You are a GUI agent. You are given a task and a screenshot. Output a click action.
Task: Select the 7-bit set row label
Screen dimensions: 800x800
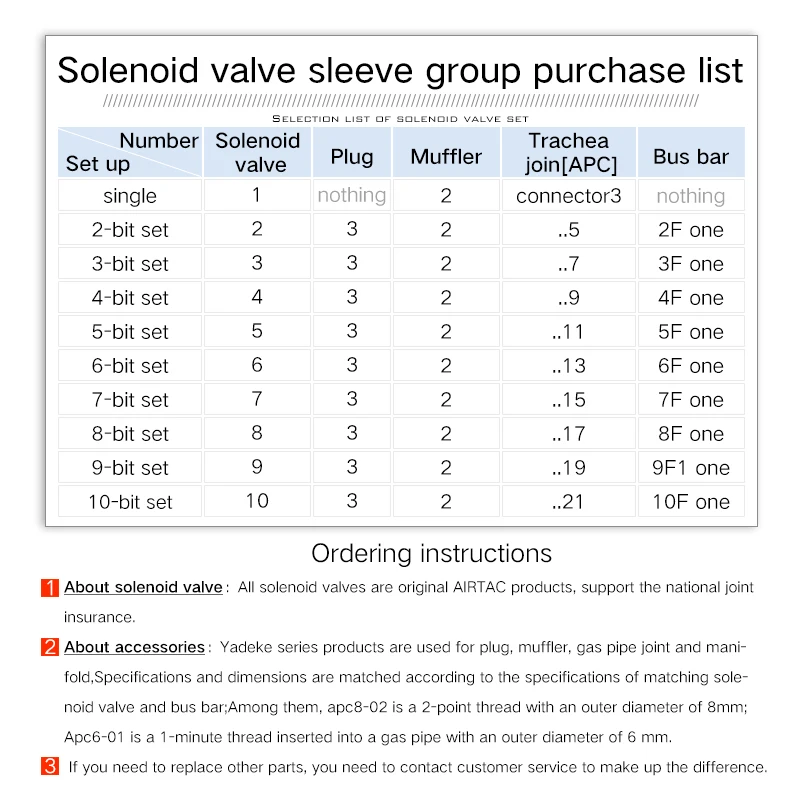tap(130, 400)
